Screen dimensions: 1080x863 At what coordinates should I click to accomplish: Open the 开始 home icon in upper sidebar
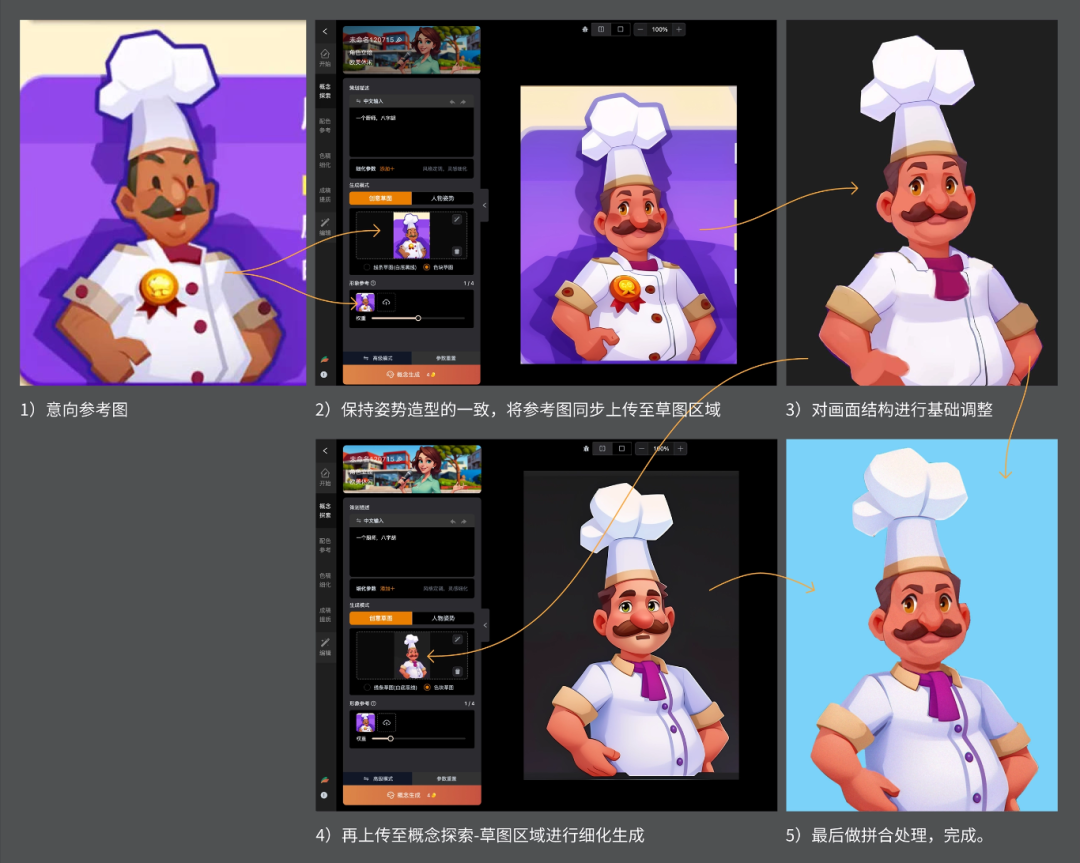tap(325, 56)
